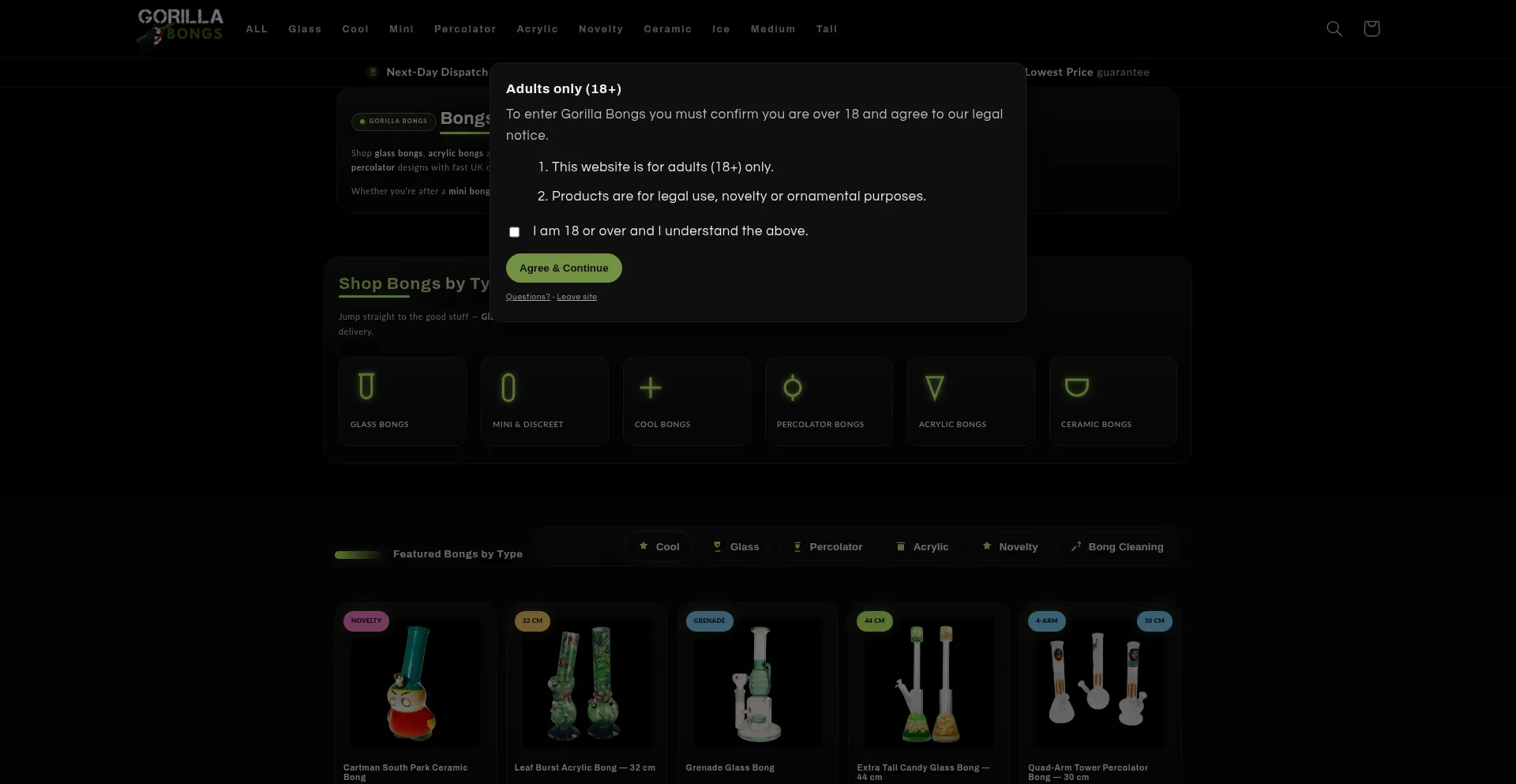1516x784 pixels.
Task: Click the green progress bar near Featured Bongs
Action: coord(357,554)
